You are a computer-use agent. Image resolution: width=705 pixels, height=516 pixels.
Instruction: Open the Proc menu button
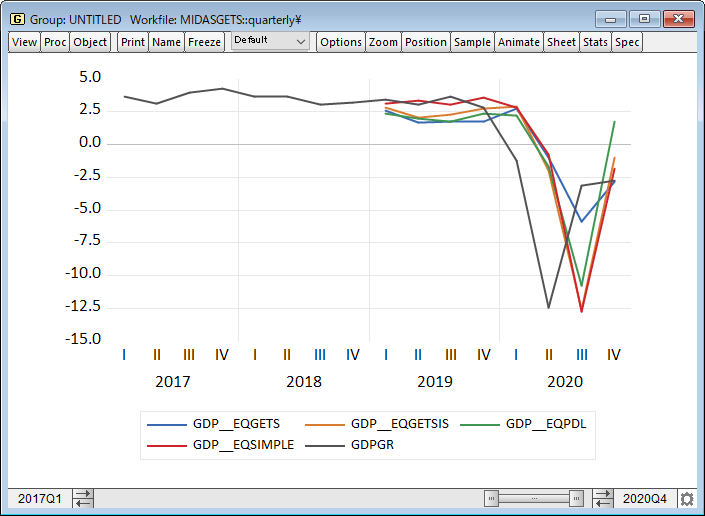(x=55, y=42)
